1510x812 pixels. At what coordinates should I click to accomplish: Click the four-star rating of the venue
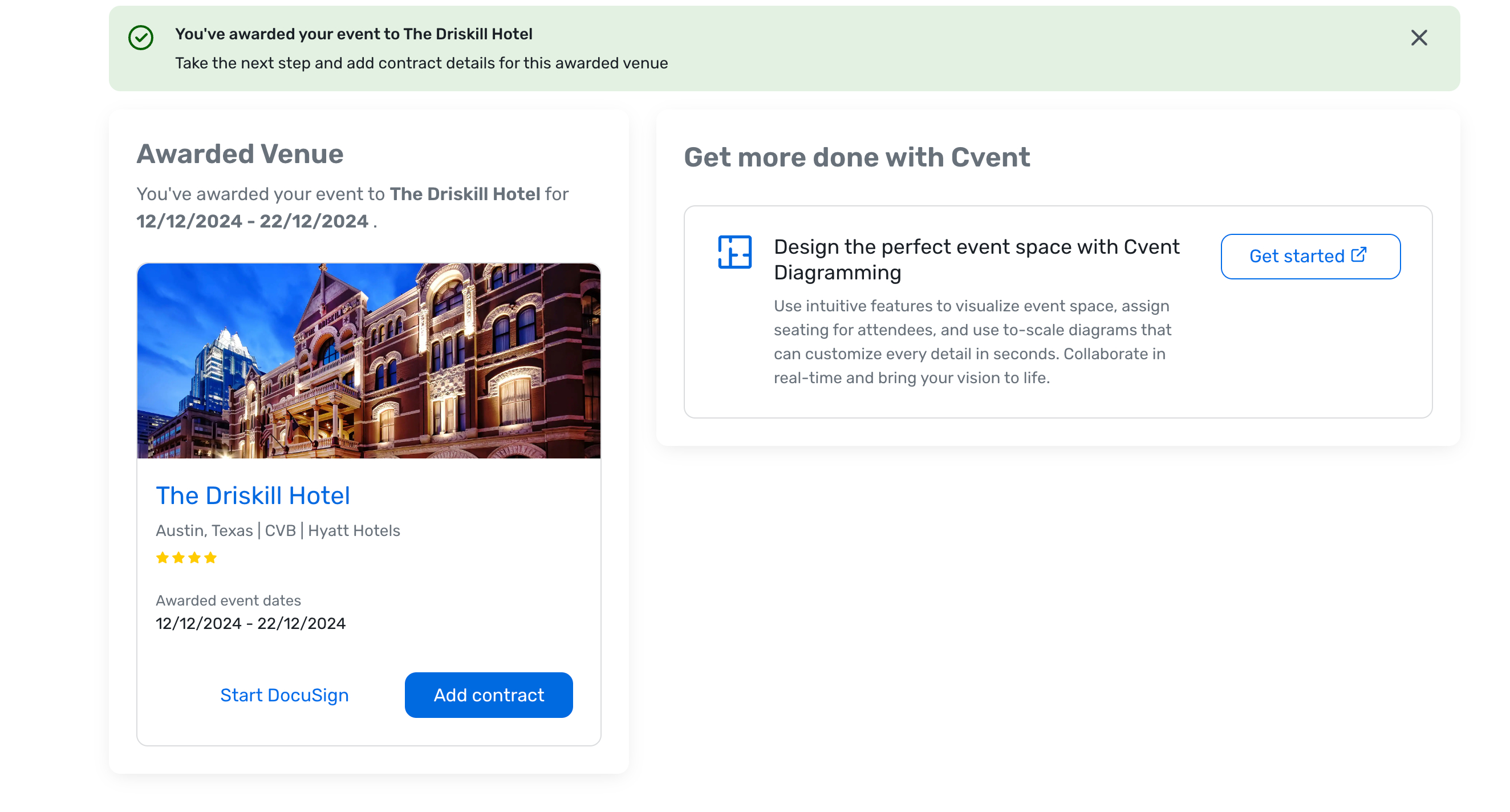pos(186,558)
